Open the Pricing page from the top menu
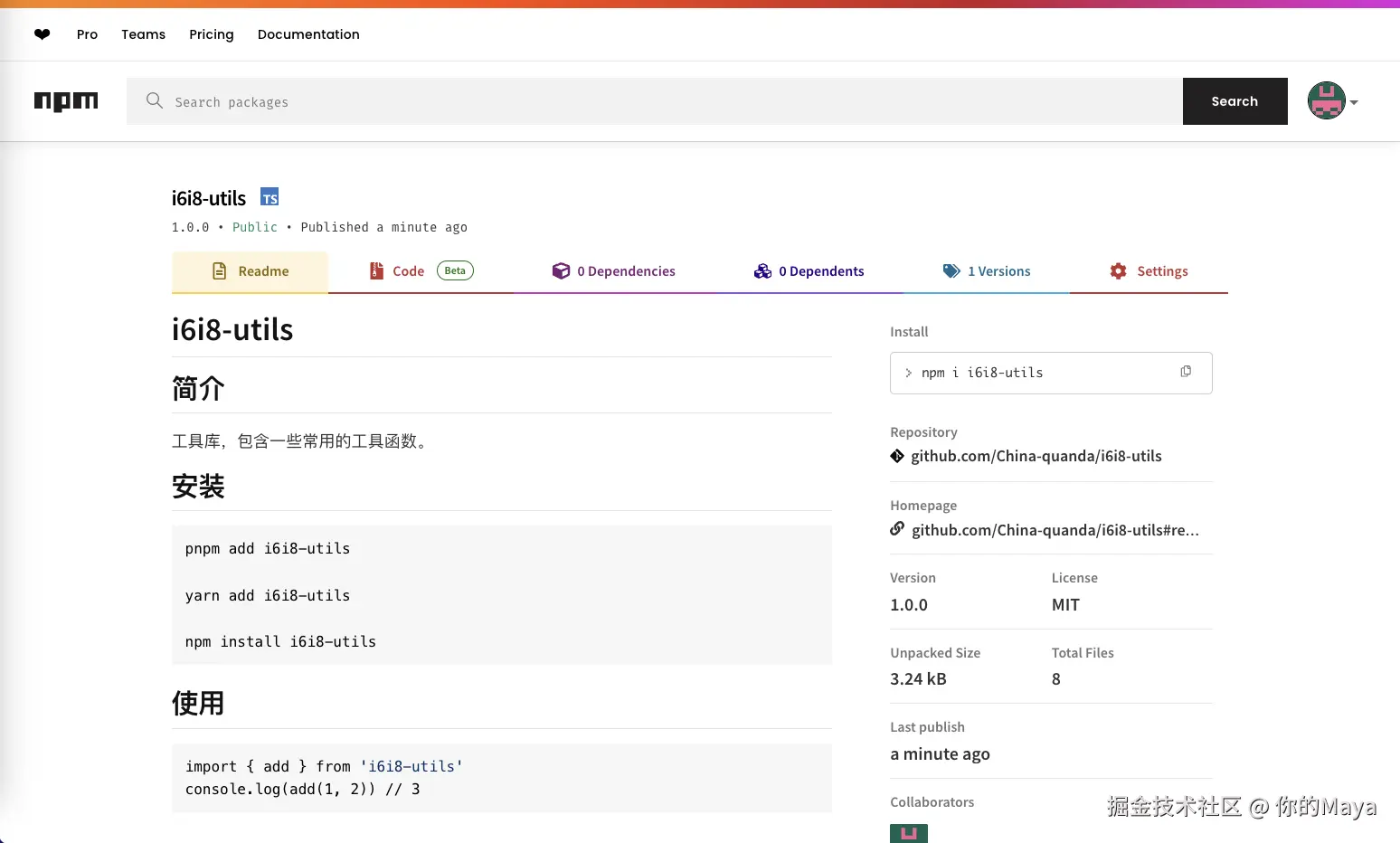The width and height of the screenshot is (1400, 843). [211, 34]
